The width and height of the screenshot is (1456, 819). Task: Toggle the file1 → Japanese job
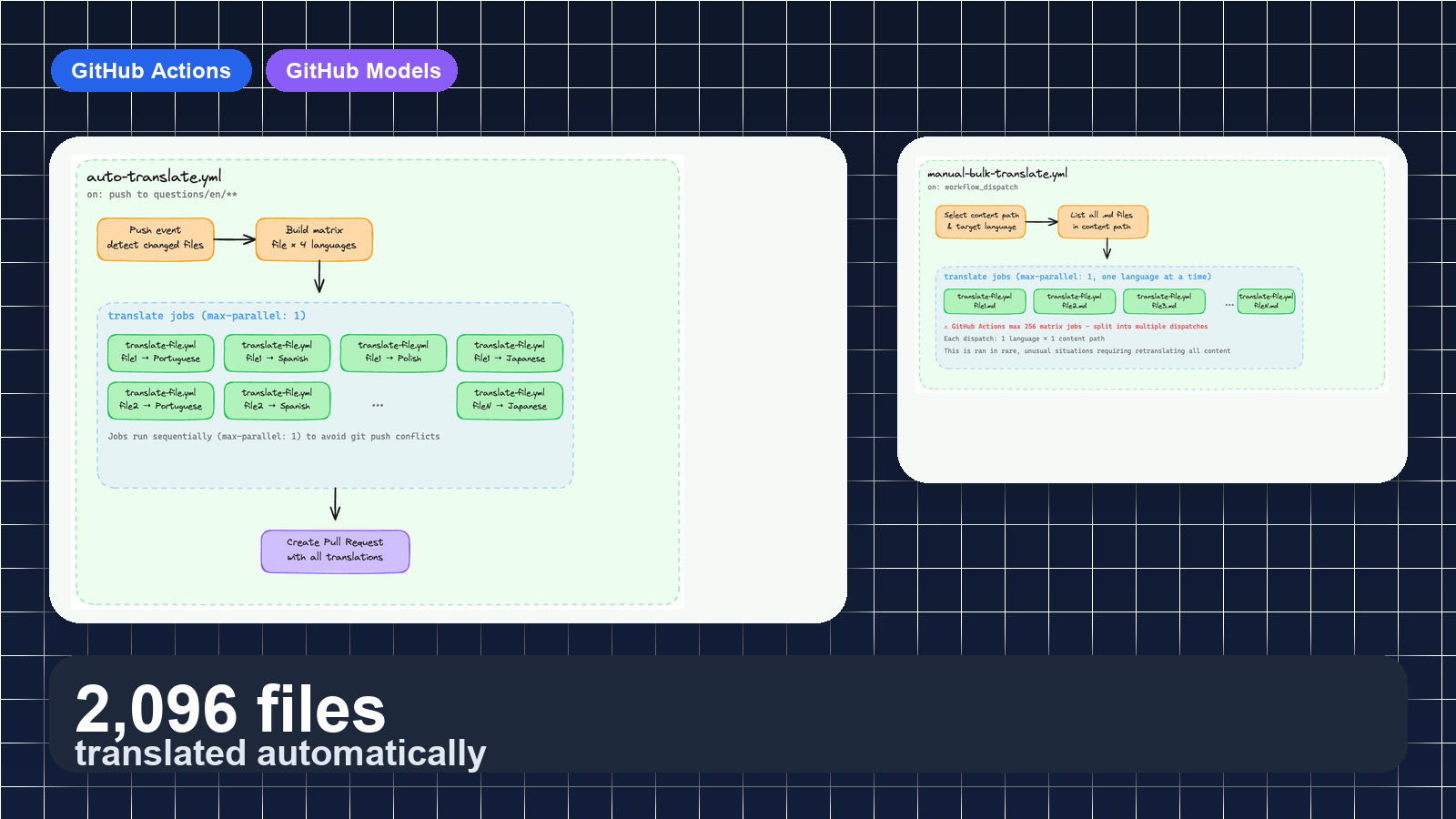[x=510, y=353]
